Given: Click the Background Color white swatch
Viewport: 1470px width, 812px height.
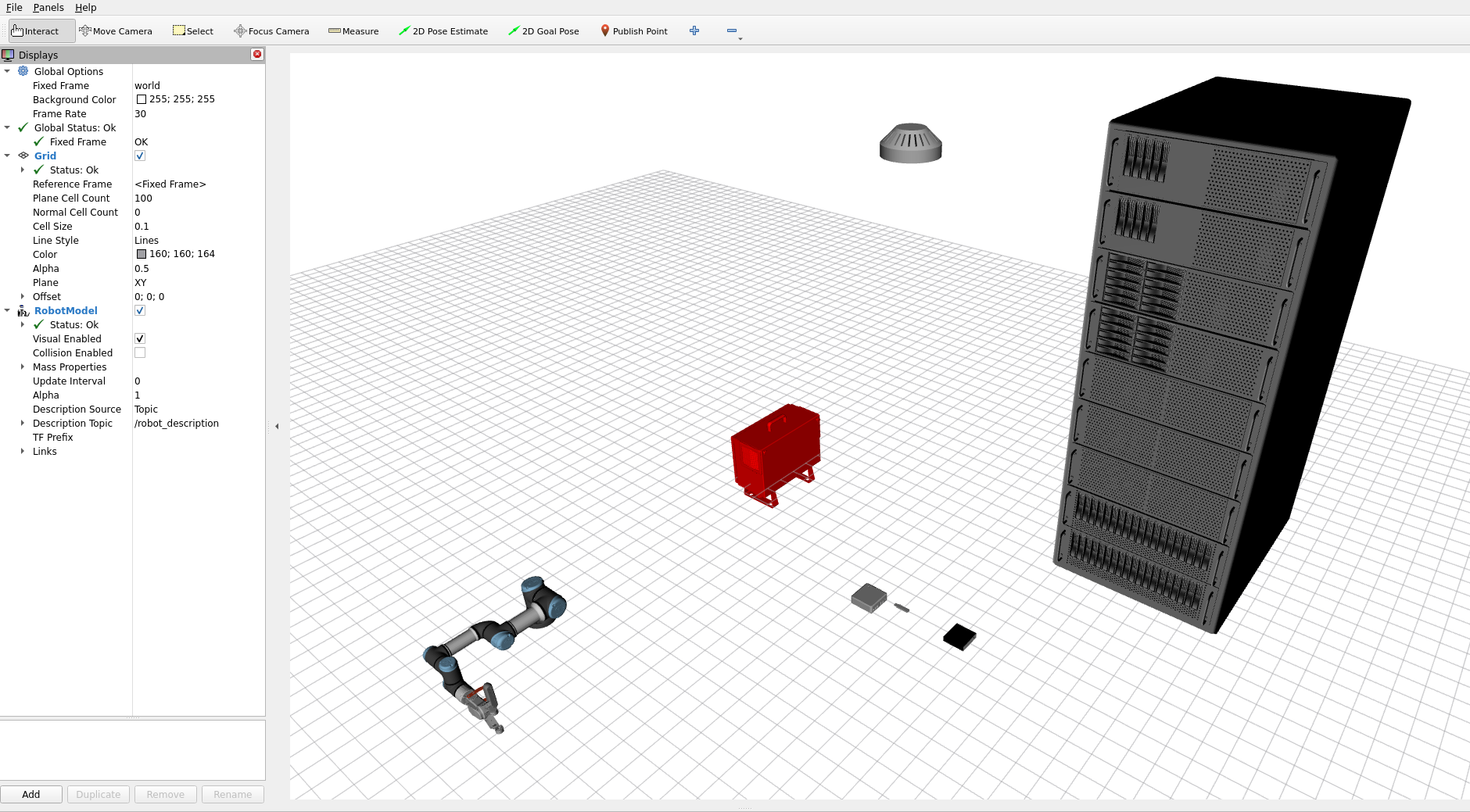Looking at the screenshot, I should click(142, 99).
